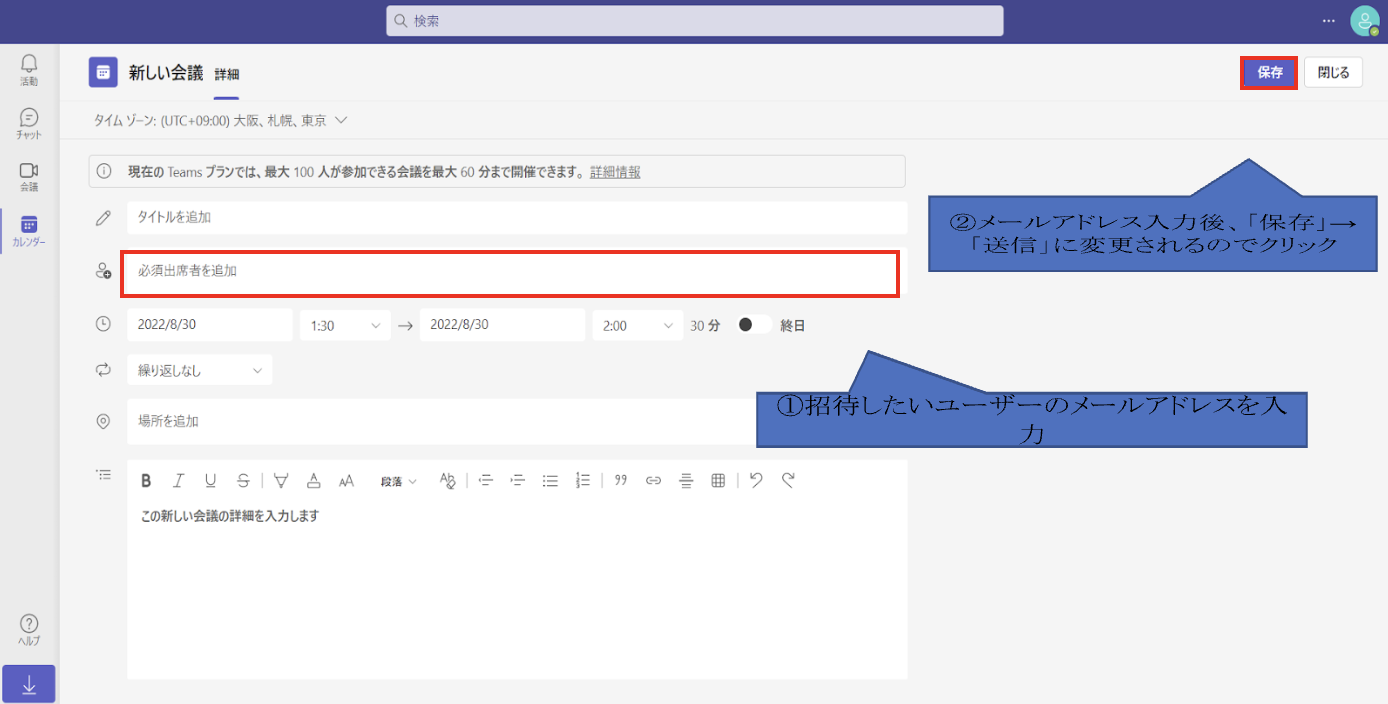1388x704 pixels.
Task: Expand the タイム ゾーン selector
Action: (x=220, y=120)
